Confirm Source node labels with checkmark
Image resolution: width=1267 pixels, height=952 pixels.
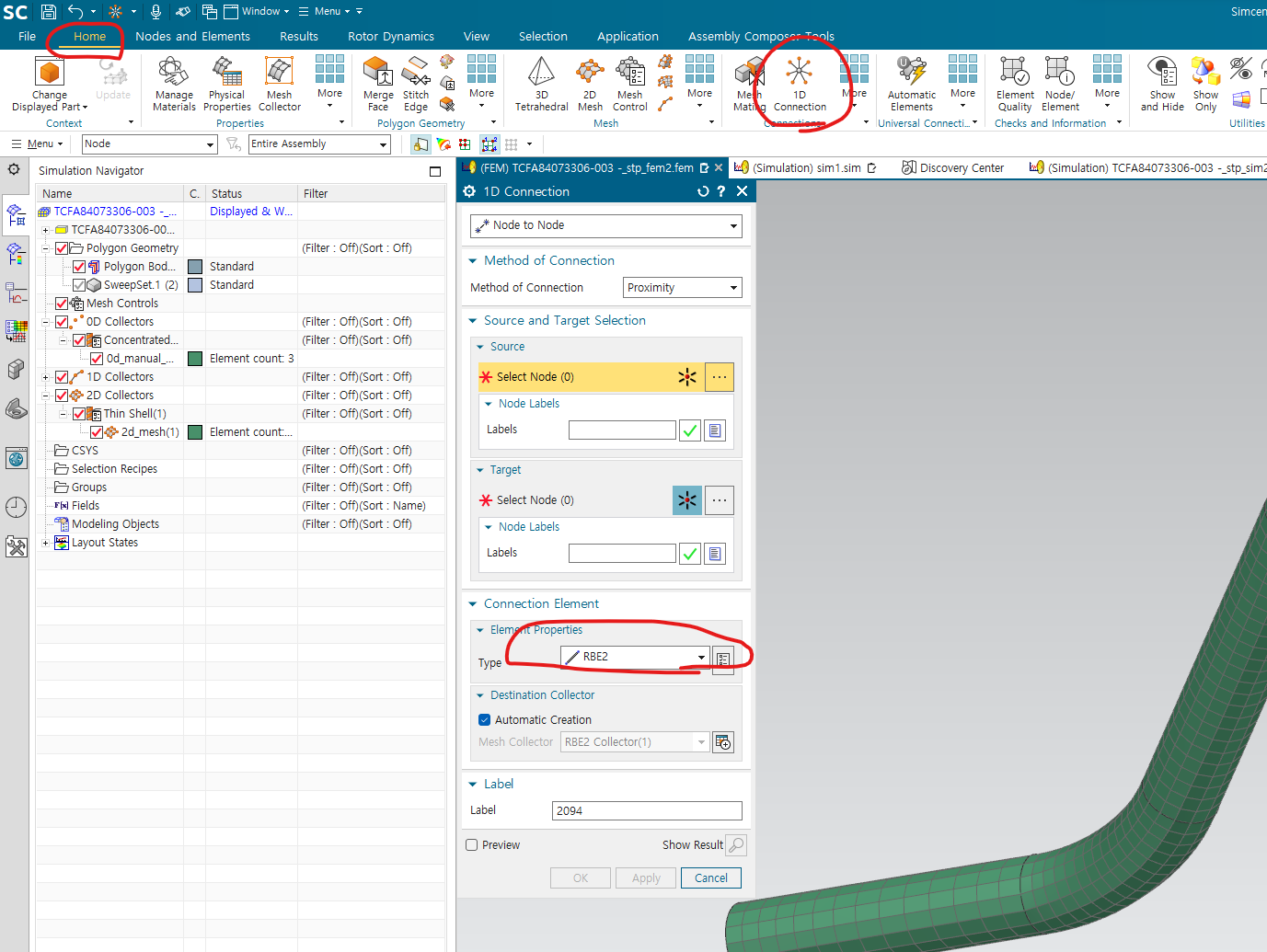(x=690, y=430)
